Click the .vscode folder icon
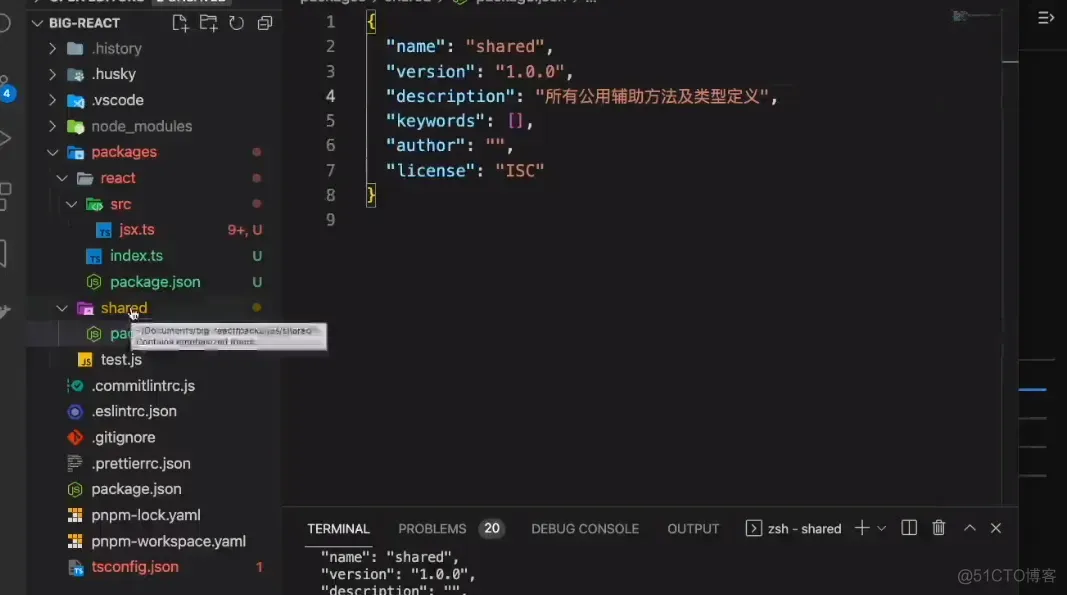The width and height of the screenshot is (1067, 595). pos(76,101)
